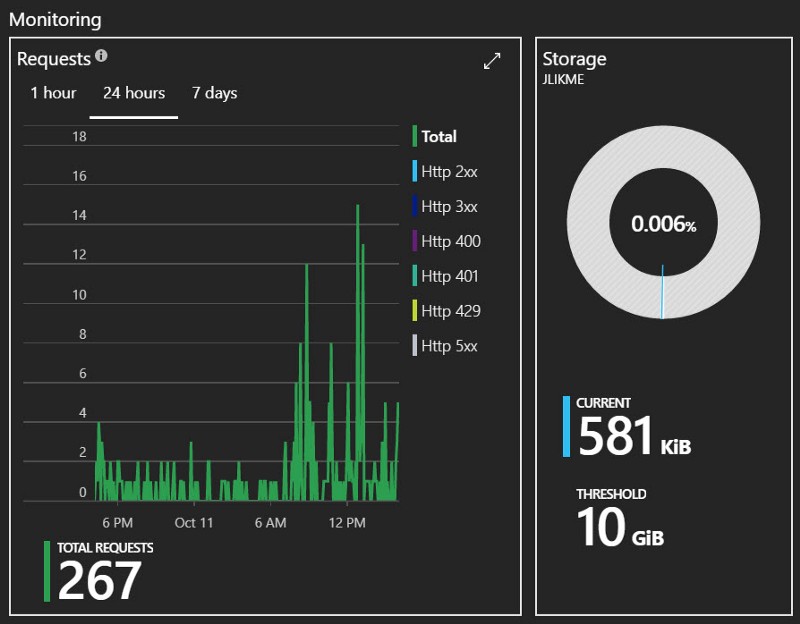Expand the Requests chart to full screen
Viewport: 800px width, 624px height.
490,61
